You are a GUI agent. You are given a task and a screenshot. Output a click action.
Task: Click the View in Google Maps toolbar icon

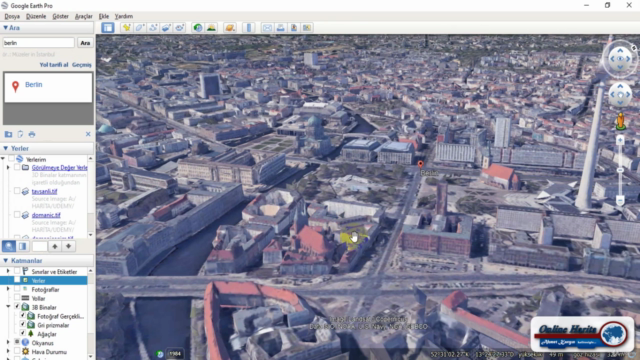[x=307, y=28]
